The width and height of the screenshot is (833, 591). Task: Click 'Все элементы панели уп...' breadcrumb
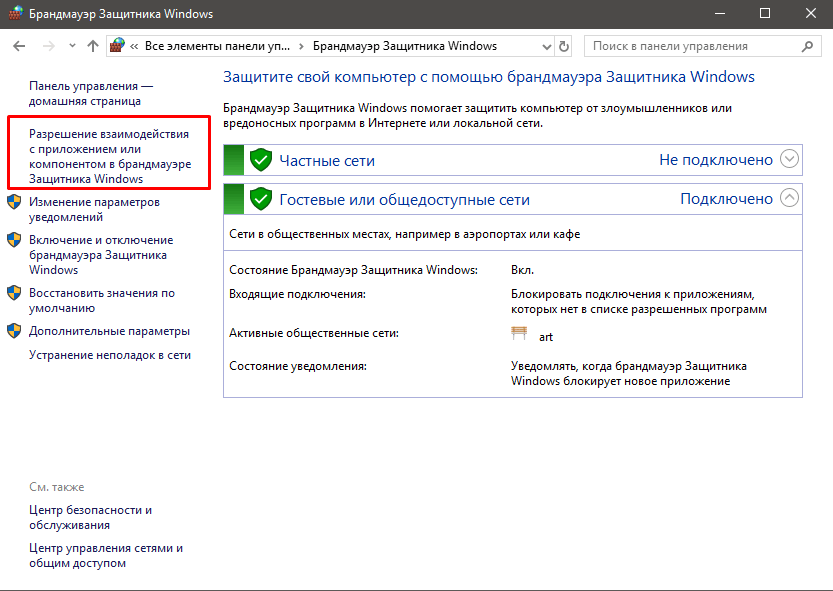coord(217,46)
